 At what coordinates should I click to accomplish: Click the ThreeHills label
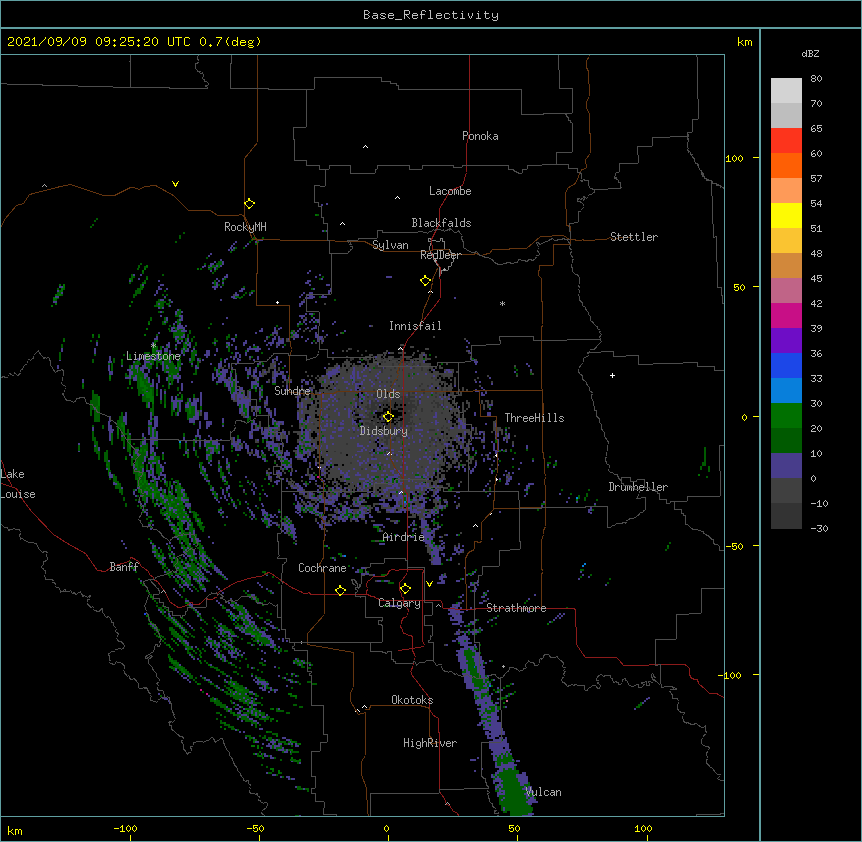534,418
